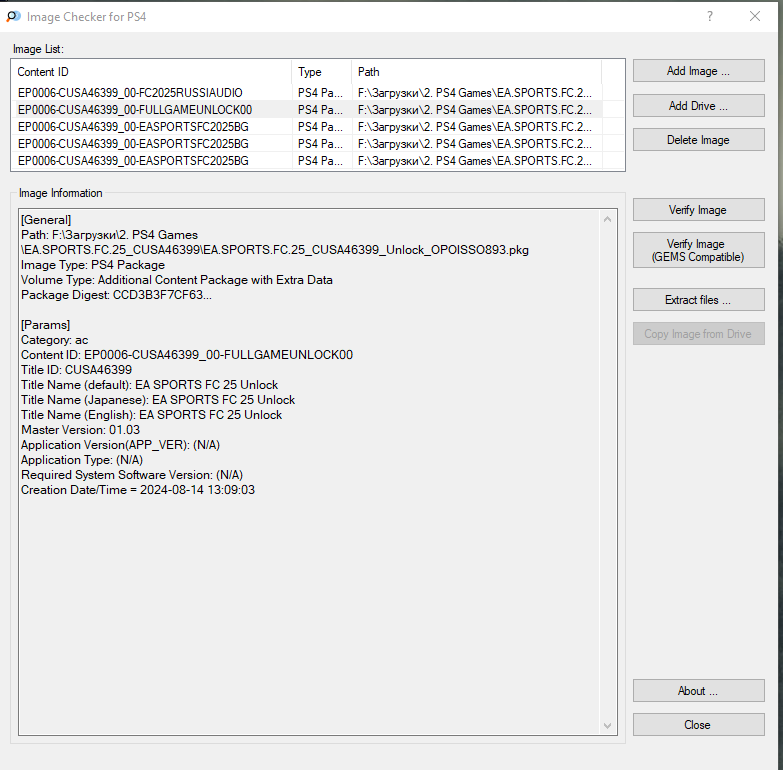783x770 pixels.
Task: Click the Creation Date/Time line
Action: 138,490
